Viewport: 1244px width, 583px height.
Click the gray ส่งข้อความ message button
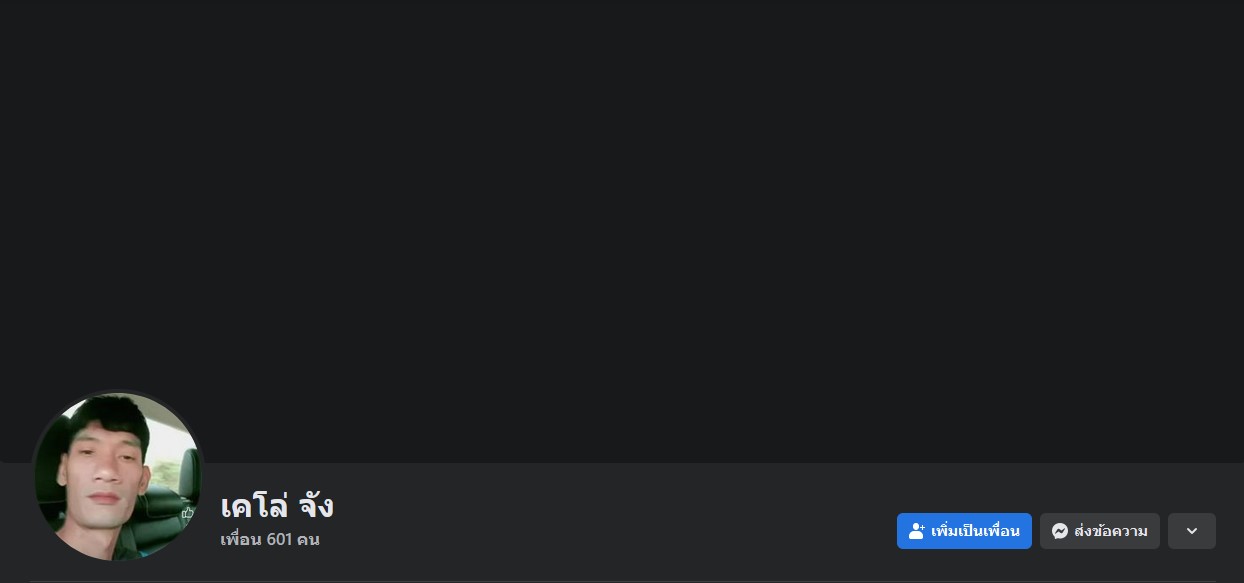(x=1100, y=531)
